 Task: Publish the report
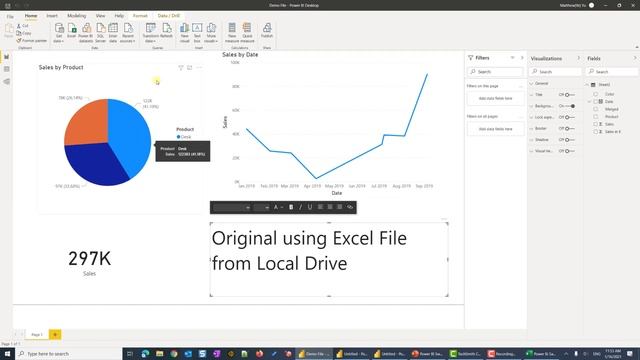click(267, 31)
